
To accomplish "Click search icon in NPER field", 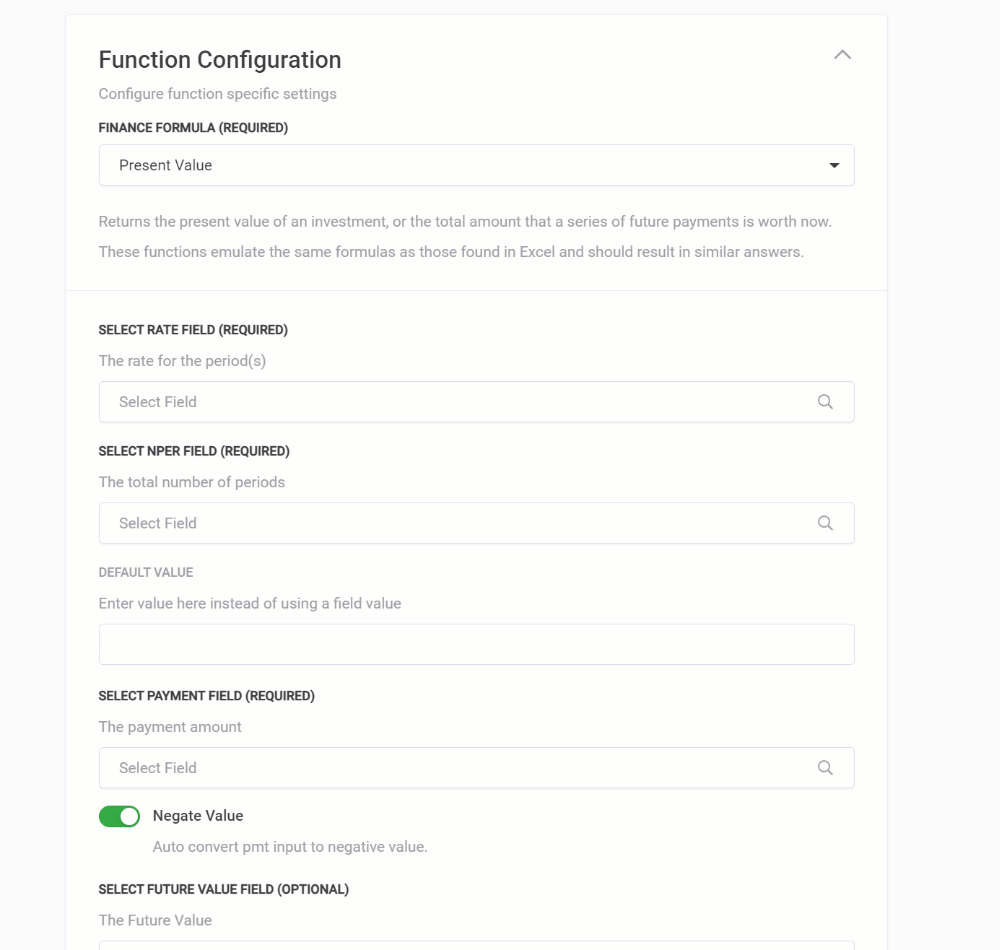I will pos(825,523).
